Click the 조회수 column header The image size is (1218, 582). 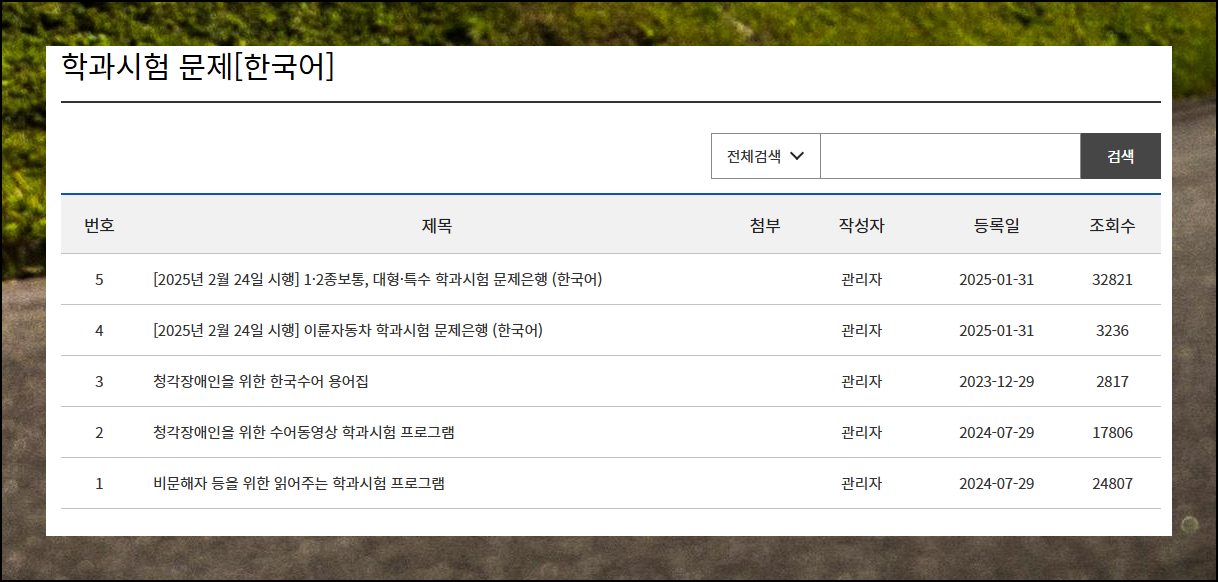point(1112,225)
